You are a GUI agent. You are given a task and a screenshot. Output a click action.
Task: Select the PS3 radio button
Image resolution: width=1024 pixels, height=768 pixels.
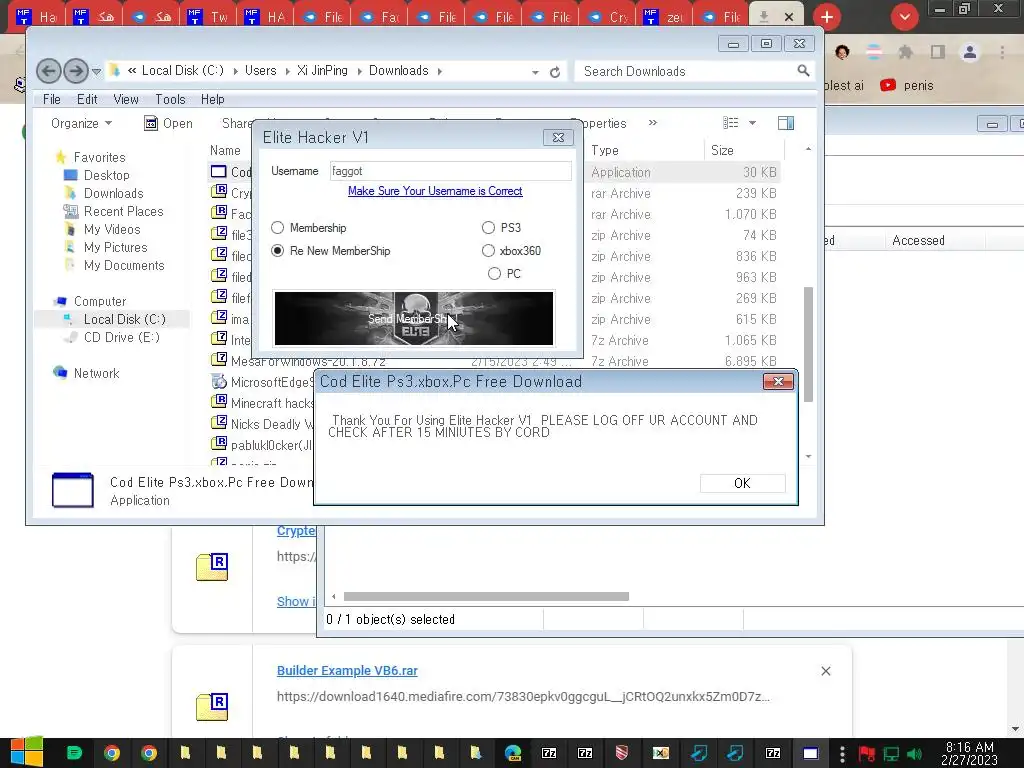click(488, 227)
